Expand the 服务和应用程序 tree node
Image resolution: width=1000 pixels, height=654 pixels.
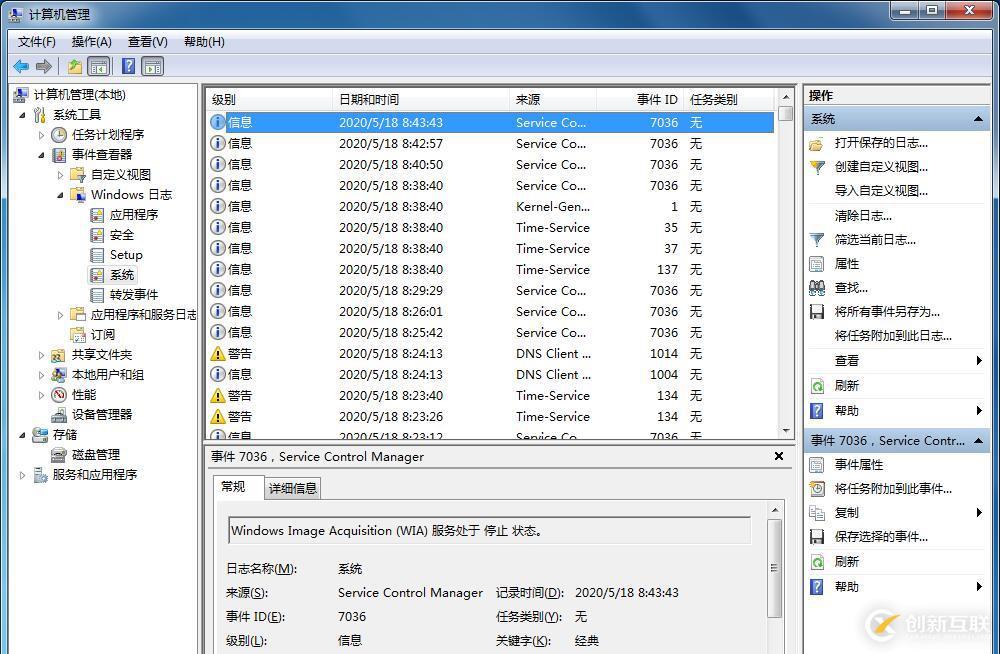(22, 475)
